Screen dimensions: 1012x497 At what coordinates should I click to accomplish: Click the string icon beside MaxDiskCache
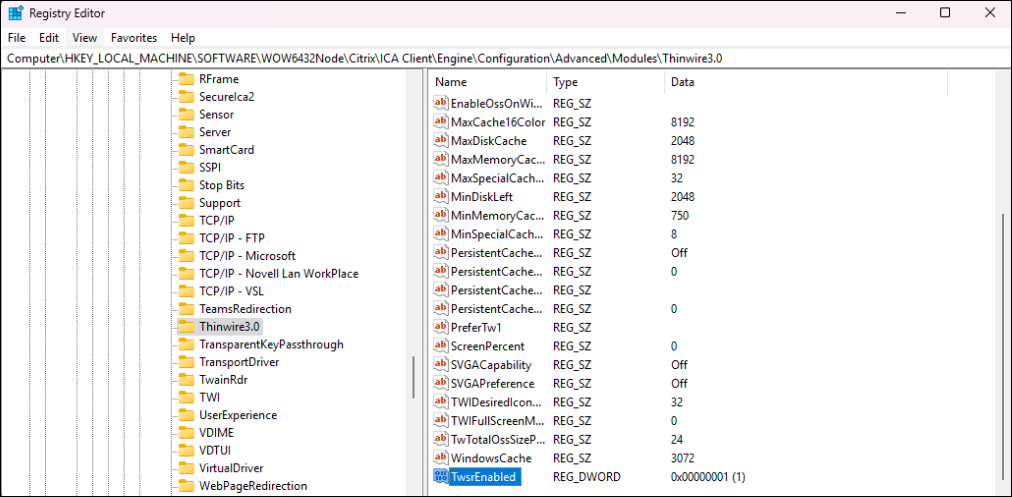[x=441, y=141]
